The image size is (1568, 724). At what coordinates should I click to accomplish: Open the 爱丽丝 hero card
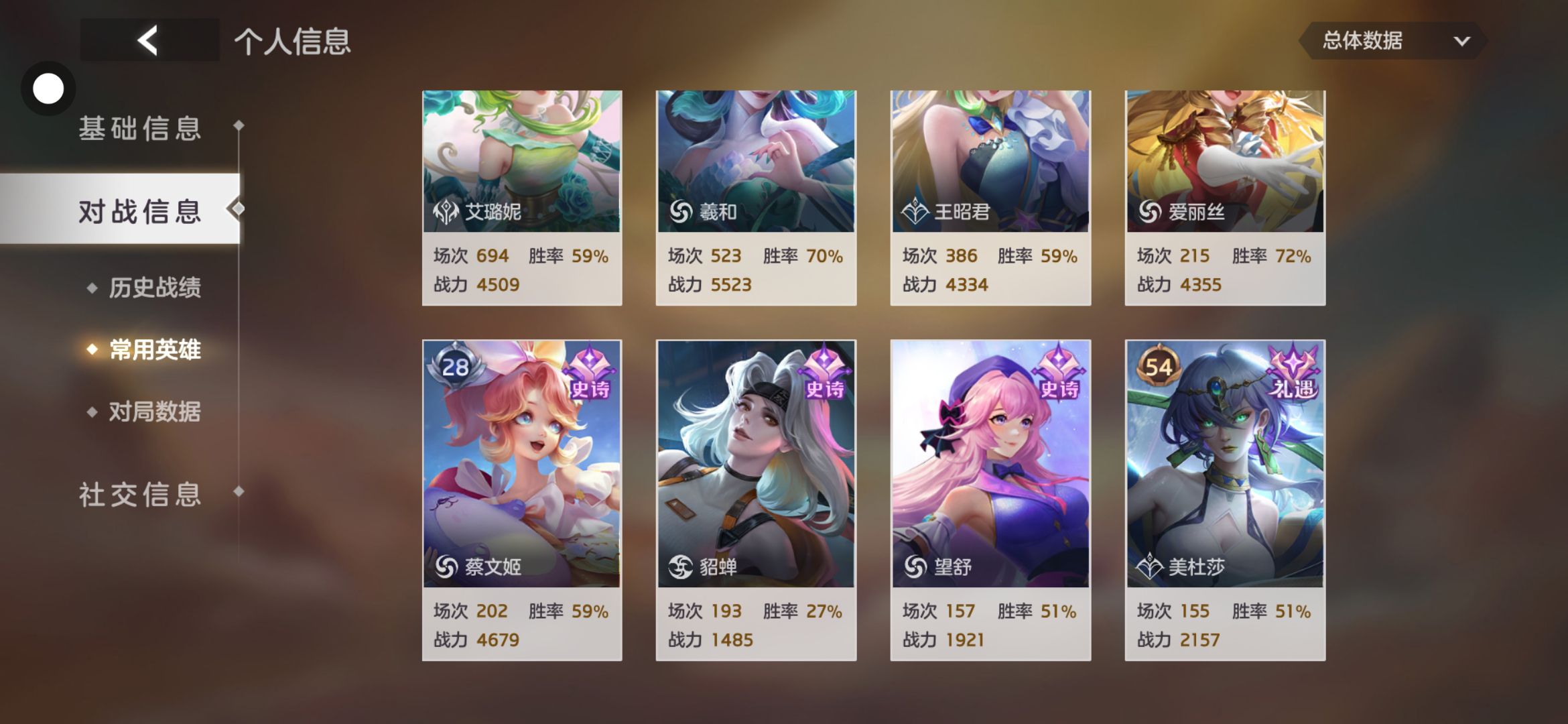pos(1225,198)
